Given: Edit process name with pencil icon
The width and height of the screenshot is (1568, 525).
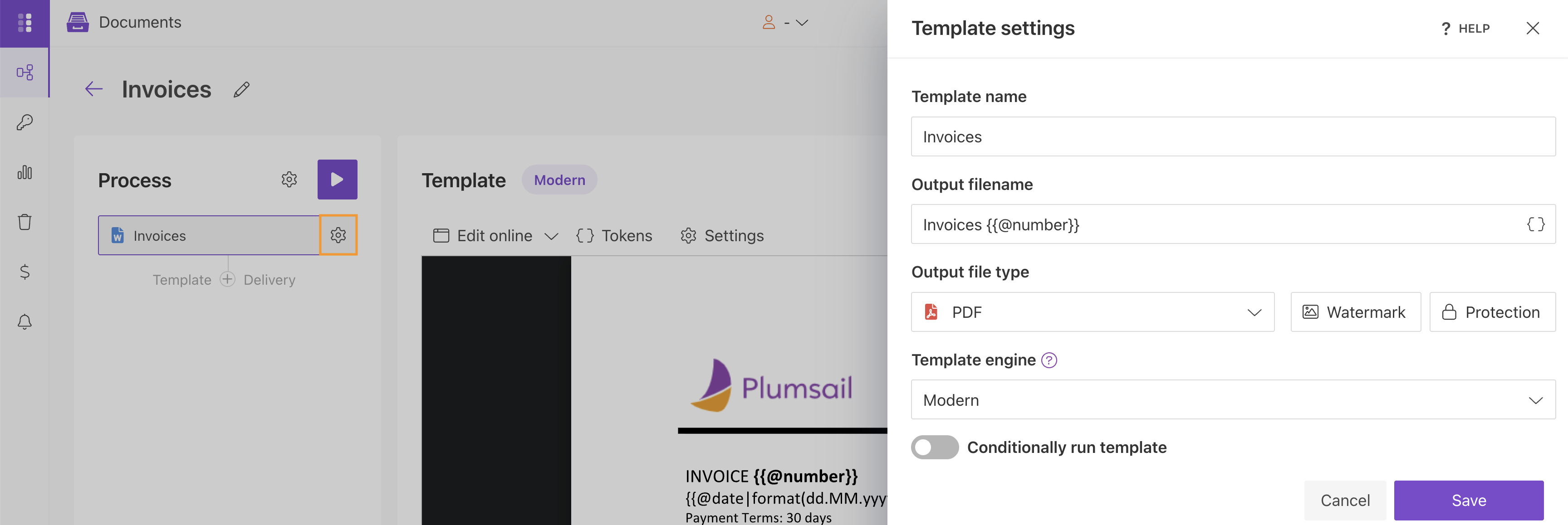Looking at the screenshot, I should [242, 89].
